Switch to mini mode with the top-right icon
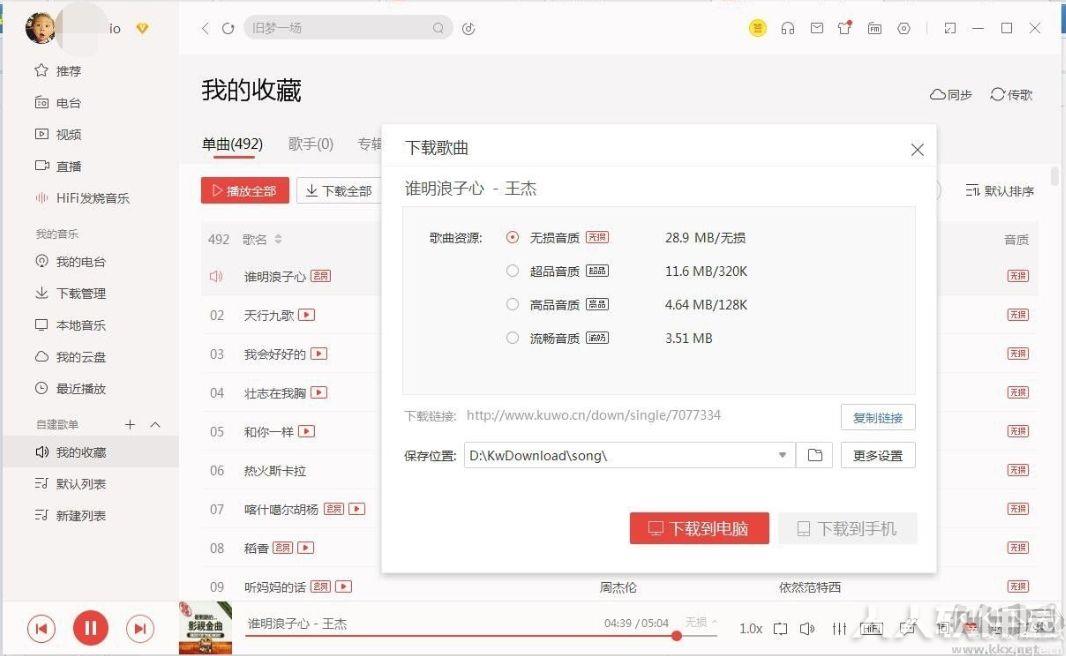This screenshot has height=656, width=1066. [x=950, y=28]
